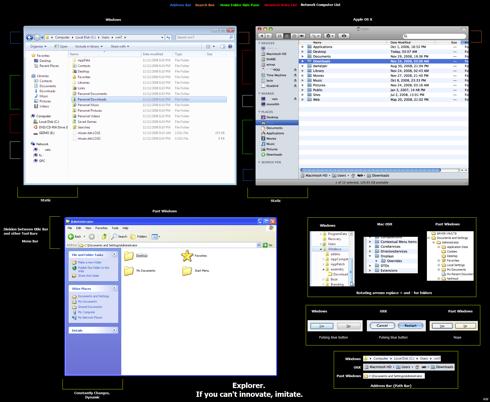This screenshot has height=402, width=490.
Task: Expand the Details panel in XP window
Action: click(x=114, y=330)
